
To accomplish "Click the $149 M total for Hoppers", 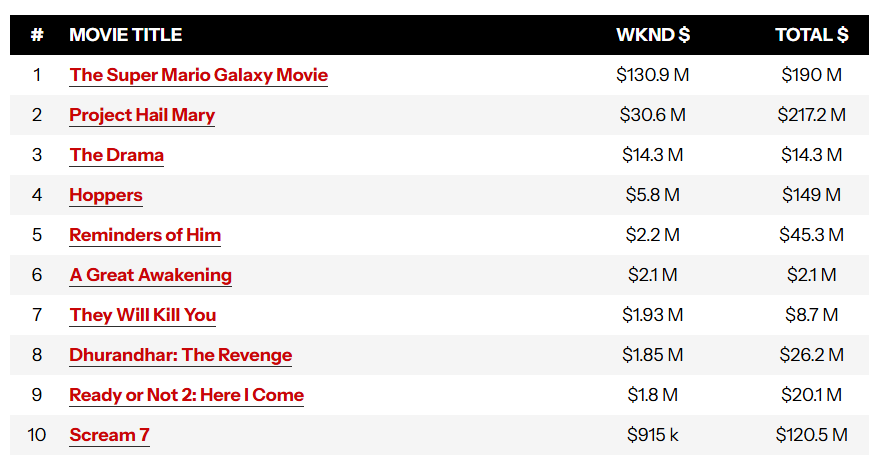I will [x=811, y=195].
